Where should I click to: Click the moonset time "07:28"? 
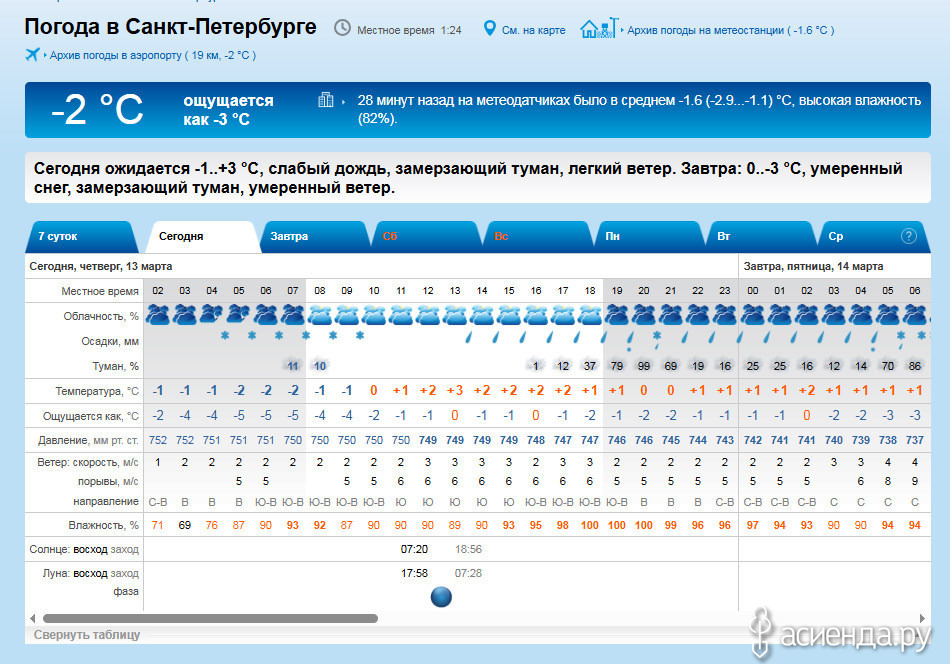pos(468,573)
